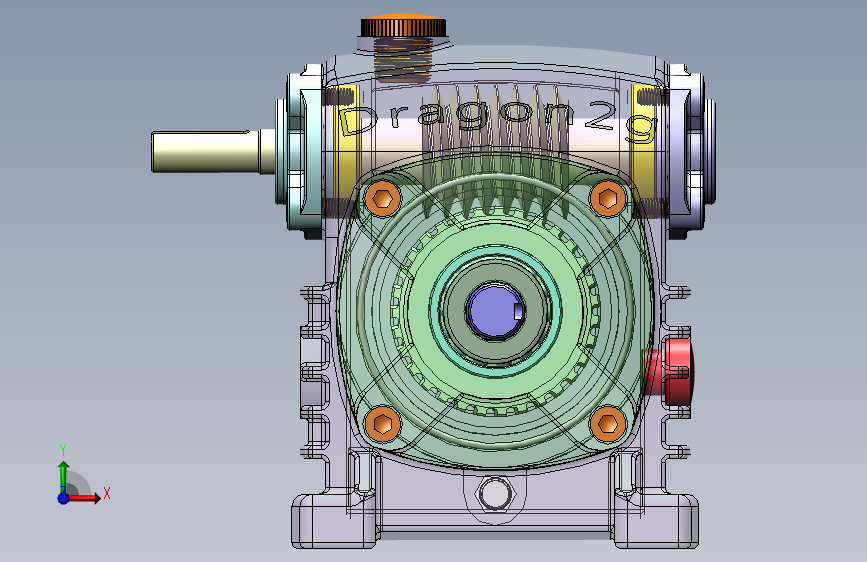The image size is (867, 562).
Task: Click the blue output bore at wheel center
Action: pyautogui.click(x=494, y=311)
